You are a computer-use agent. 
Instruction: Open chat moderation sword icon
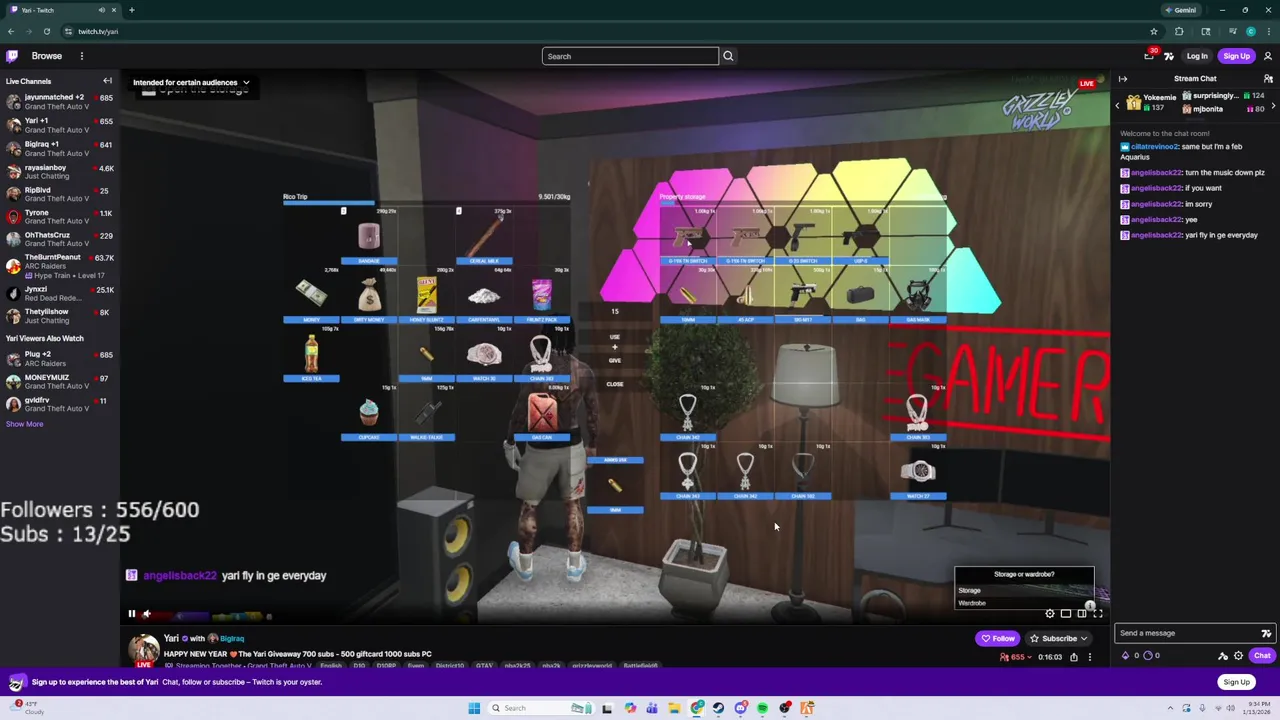[1222, 656]
